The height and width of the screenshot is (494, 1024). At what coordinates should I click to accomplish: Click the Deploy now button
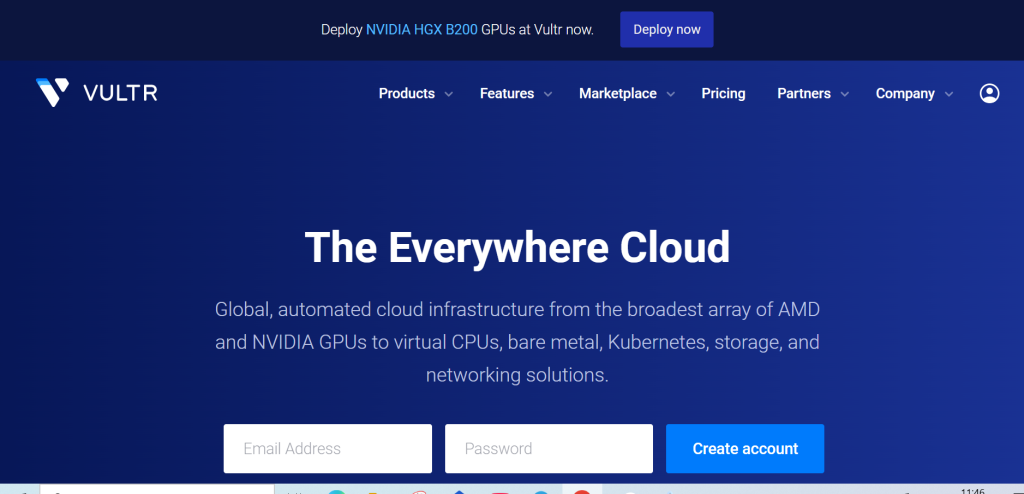[x=667, y=29]
